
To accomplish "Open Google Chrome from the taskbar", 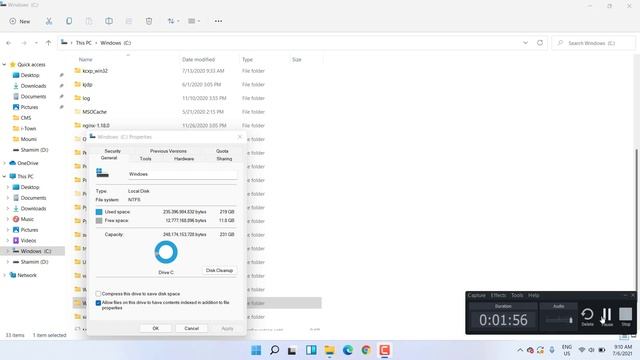I will point(366,350).
